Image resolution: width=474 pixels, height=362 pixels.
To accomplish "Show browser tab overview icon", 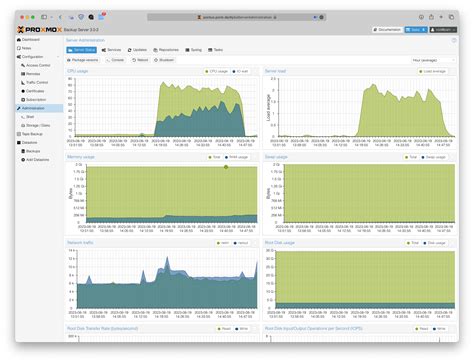I will pyautogui.click(x=451, y=17).
